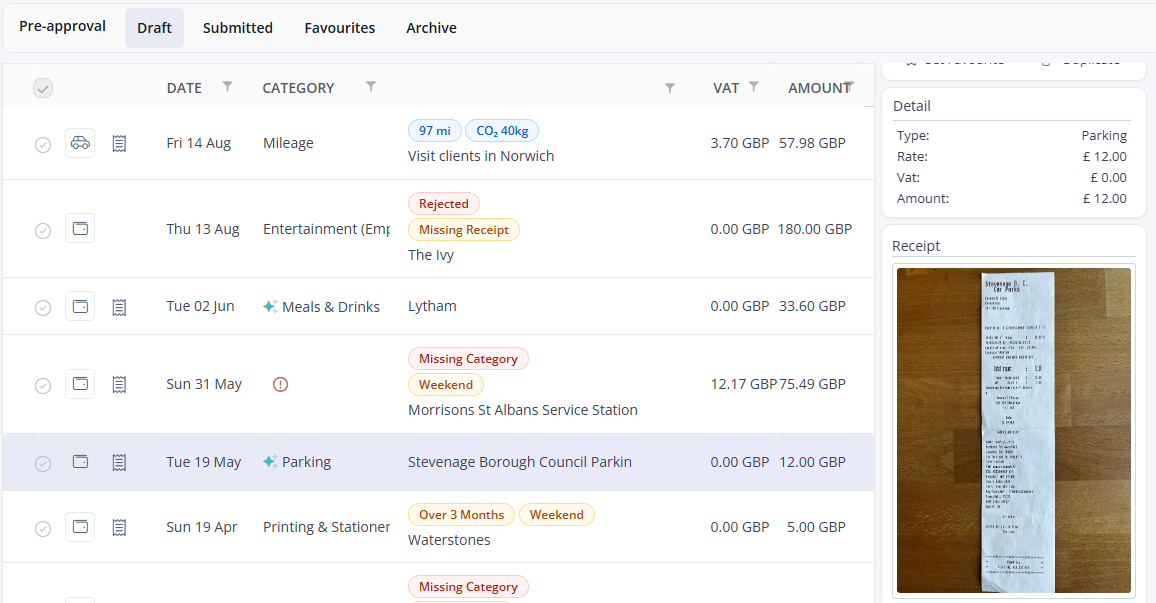Click the wallet icon on the Morrisons row
1156x603 pixels.
80,383
